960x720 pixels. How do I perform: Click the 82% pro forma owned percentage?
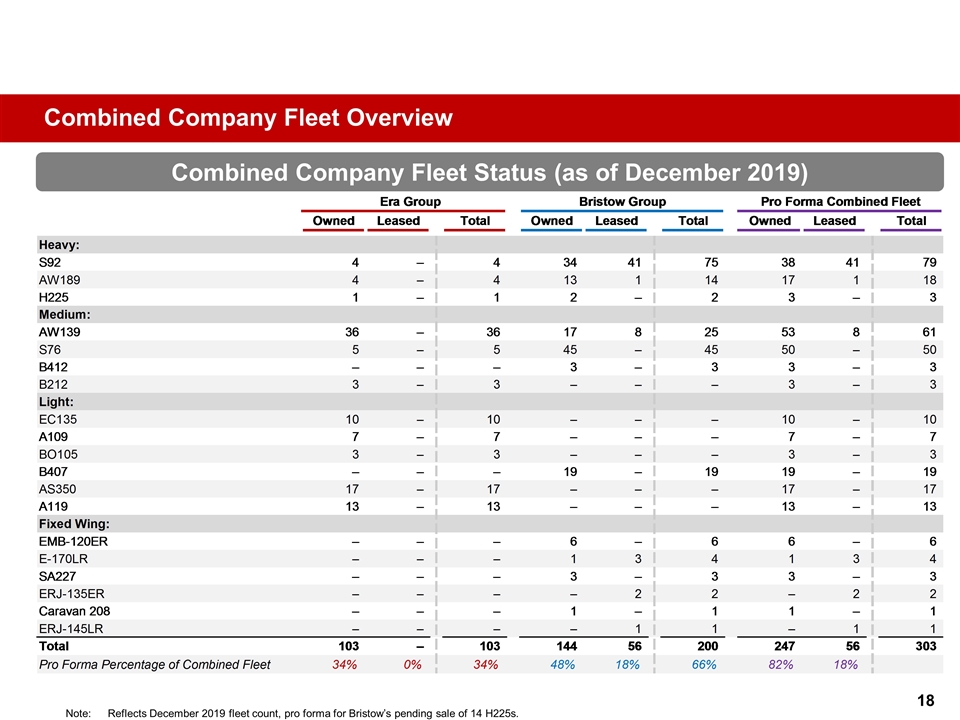pyautogui.click(x=770, y=665)
